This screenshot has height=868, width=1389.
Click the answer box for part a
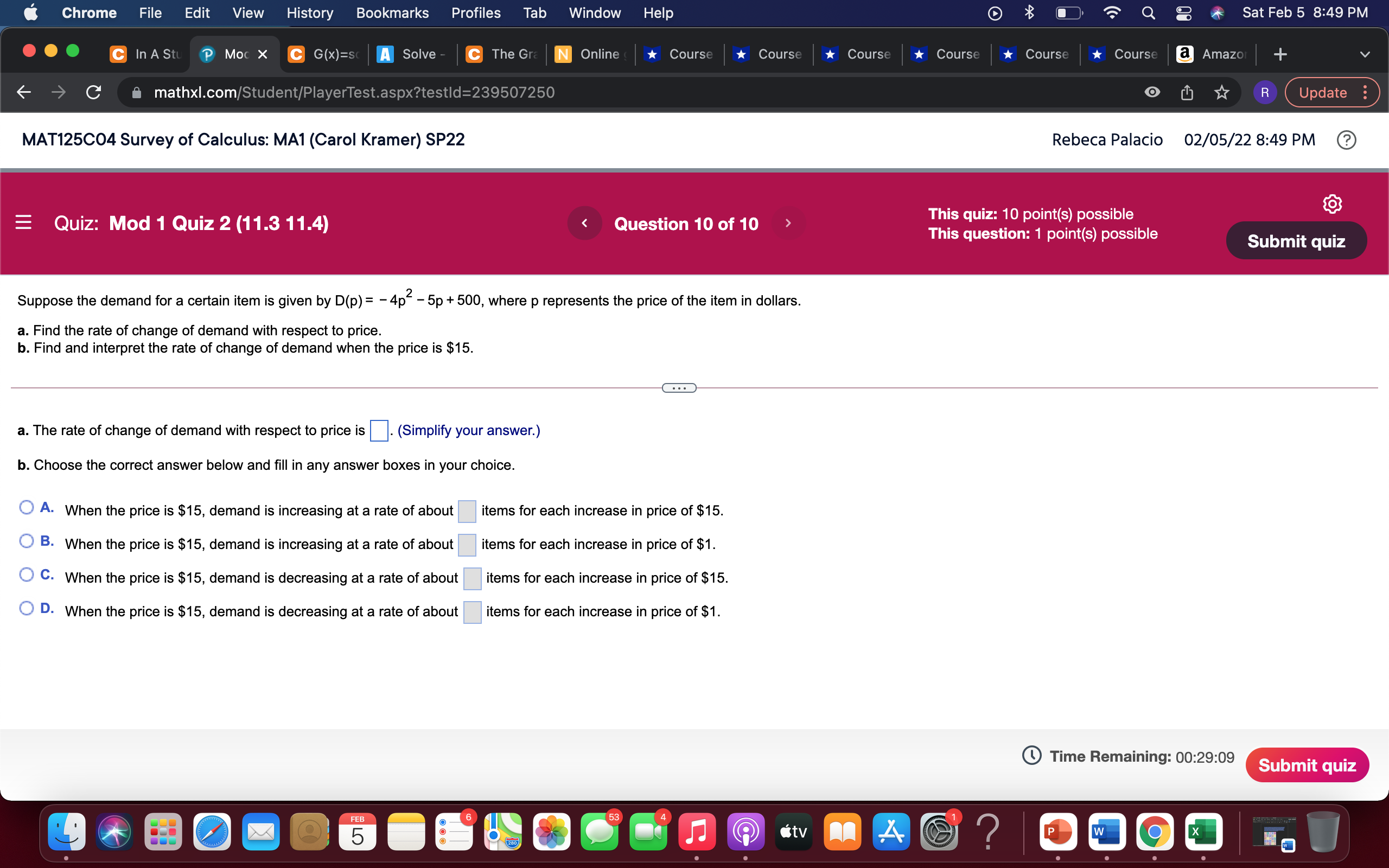pyautogui.click(x=378, y=431)
